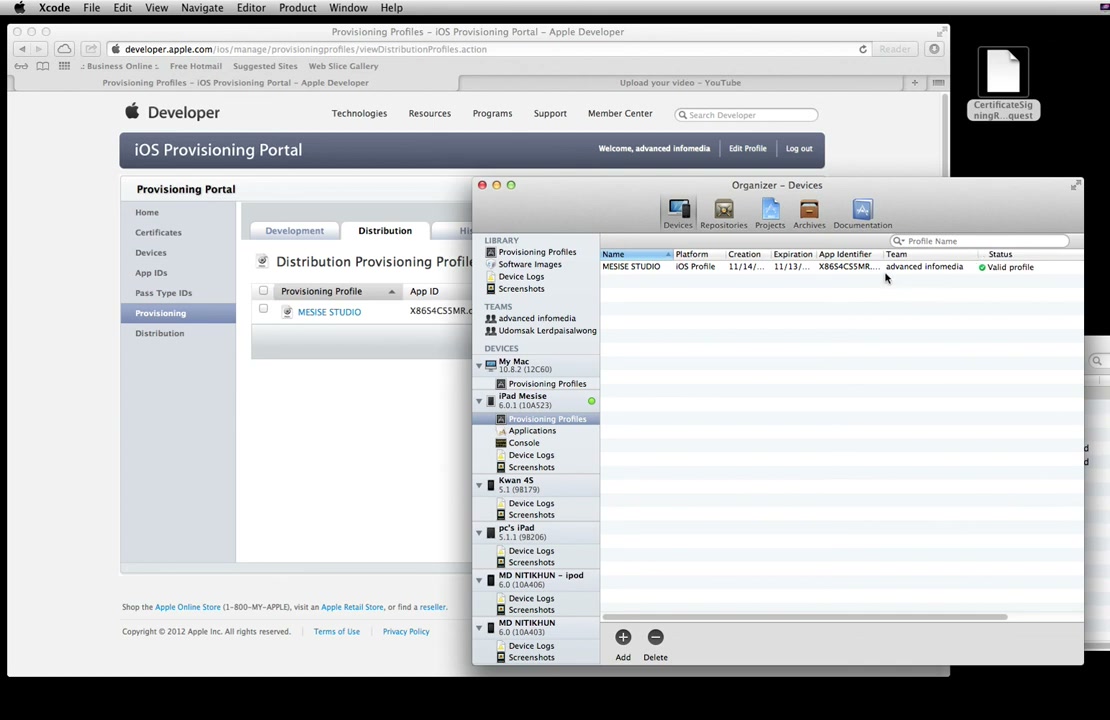
Task: Open Repositories in Organizer toolbar
Action: pyautogui.click(x=723, y=213)
